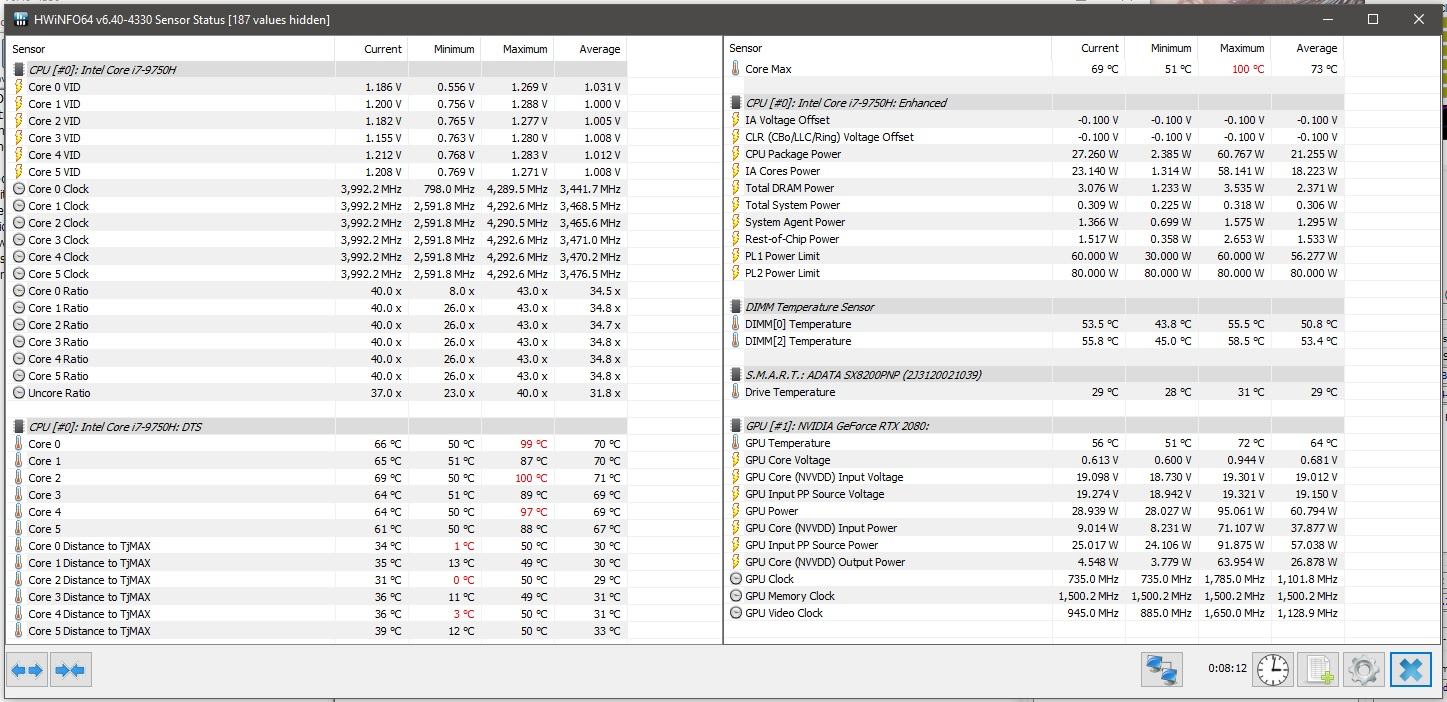Viewport: 1447px width, 702px height.
Task: Click the elapsed time 0:08:12 readout
Action: pyautogui.click(x=1227, y=669)
